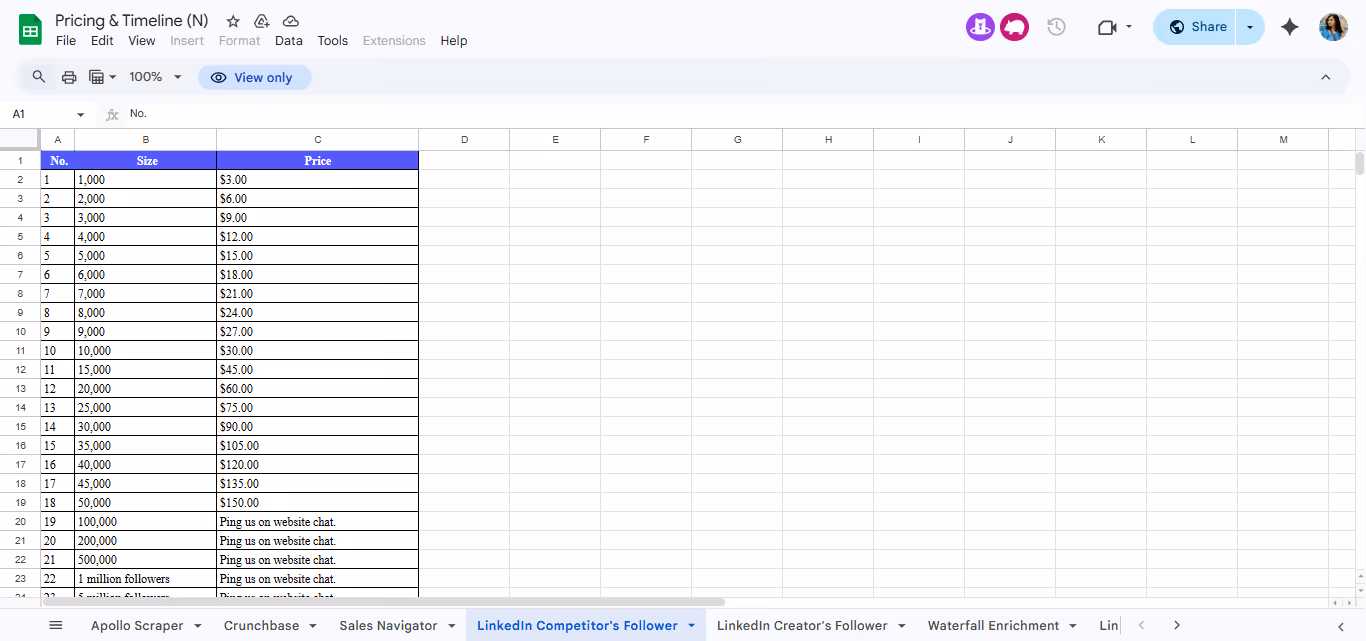The width and height of the screenshot is (1366, 641).
Task: Click the move to folder icon
Action: click(x=262, y=21)
